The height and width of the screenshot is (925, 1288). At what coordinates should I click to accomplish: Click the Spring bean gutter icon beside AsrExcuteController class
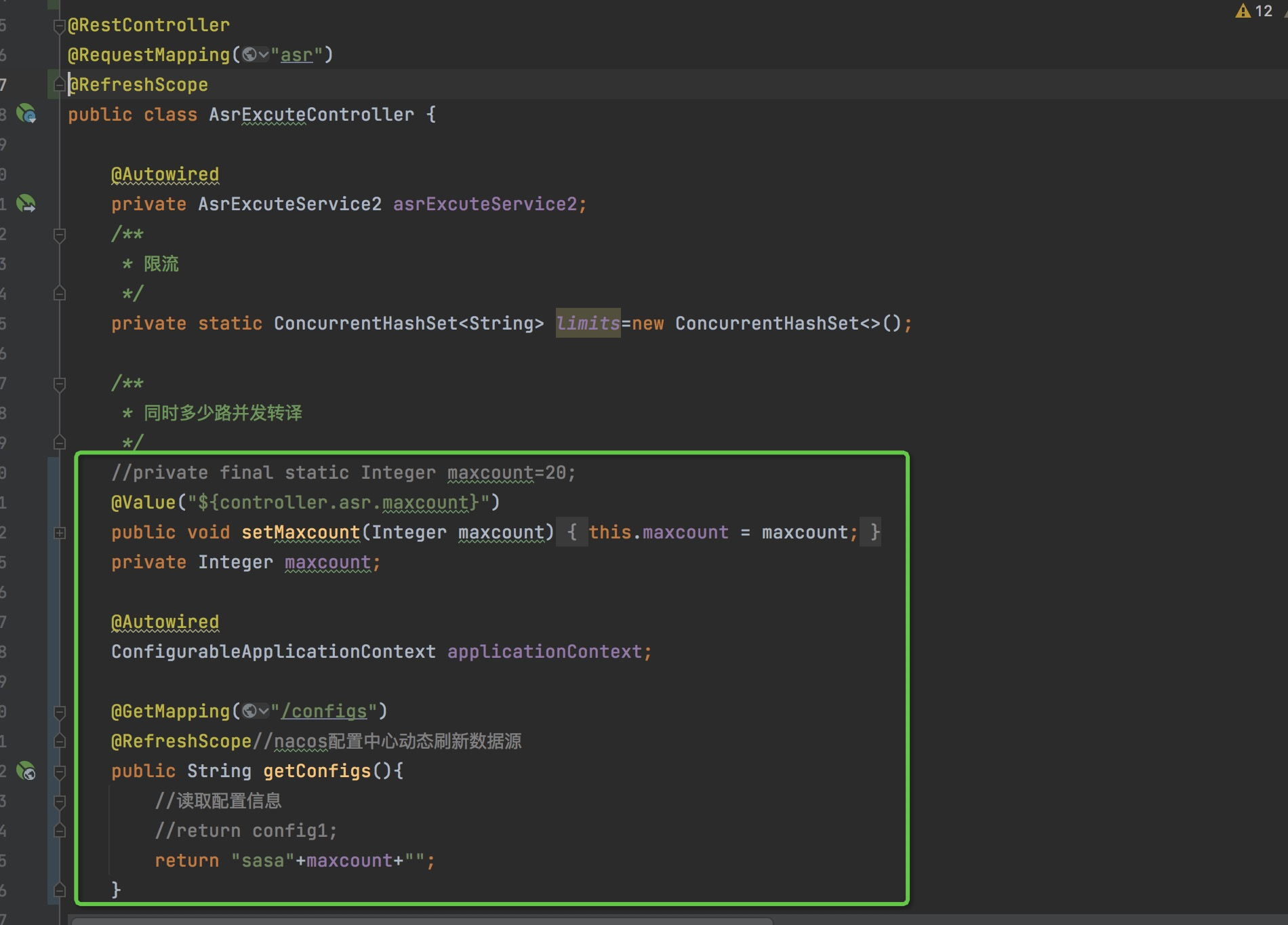pos(26,113)
